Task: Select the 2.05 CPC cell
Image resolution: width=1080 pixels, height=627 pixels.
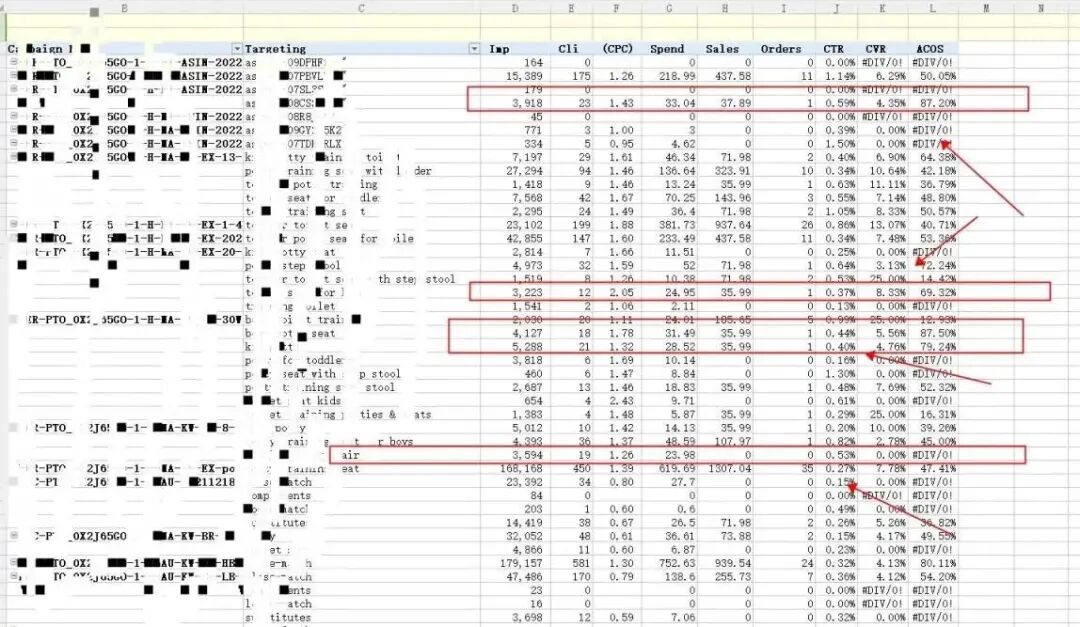Action: [621, 292]
